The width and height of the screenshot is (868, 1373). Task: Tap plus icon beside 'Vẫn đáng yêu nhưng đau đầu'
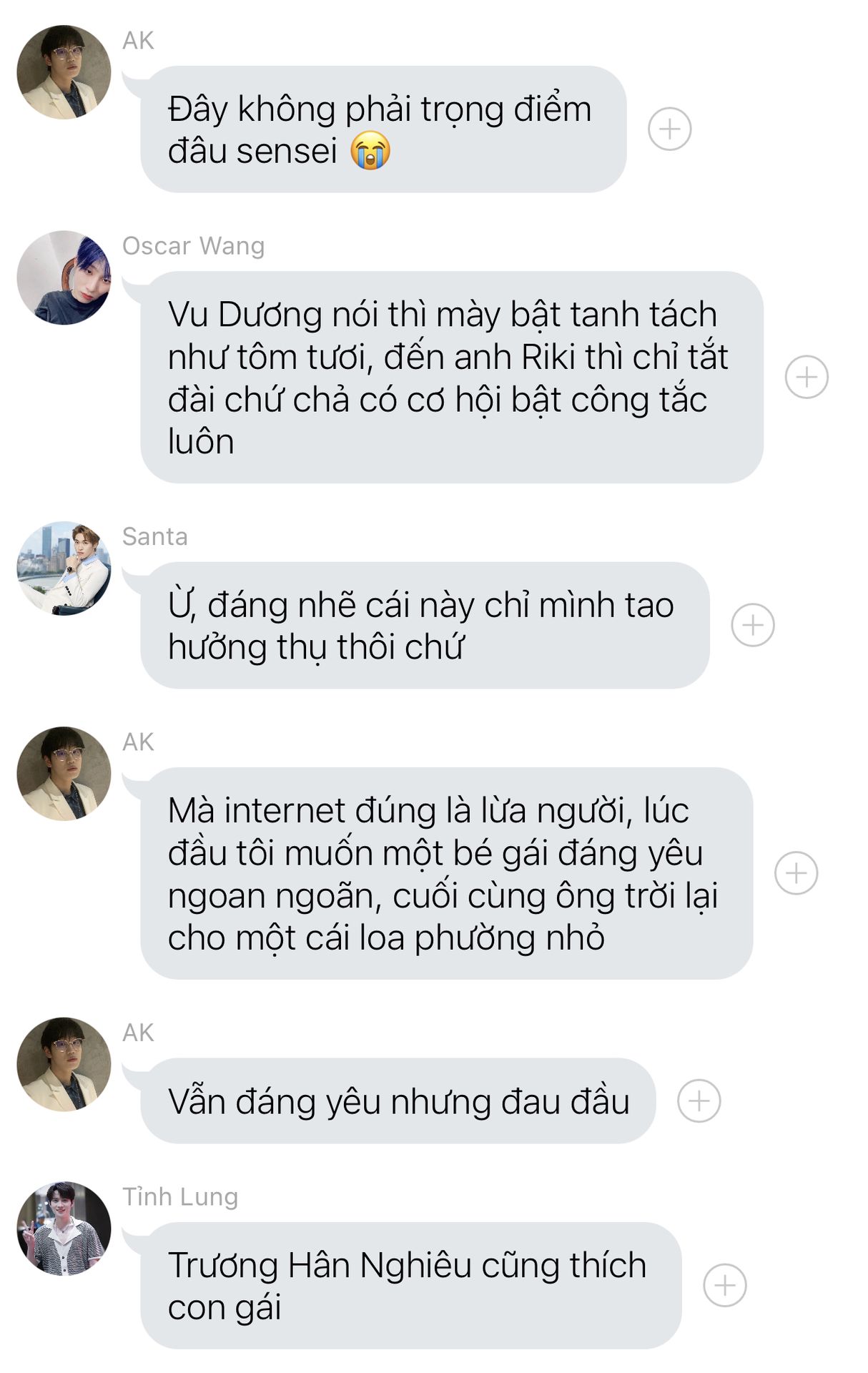699,1101
